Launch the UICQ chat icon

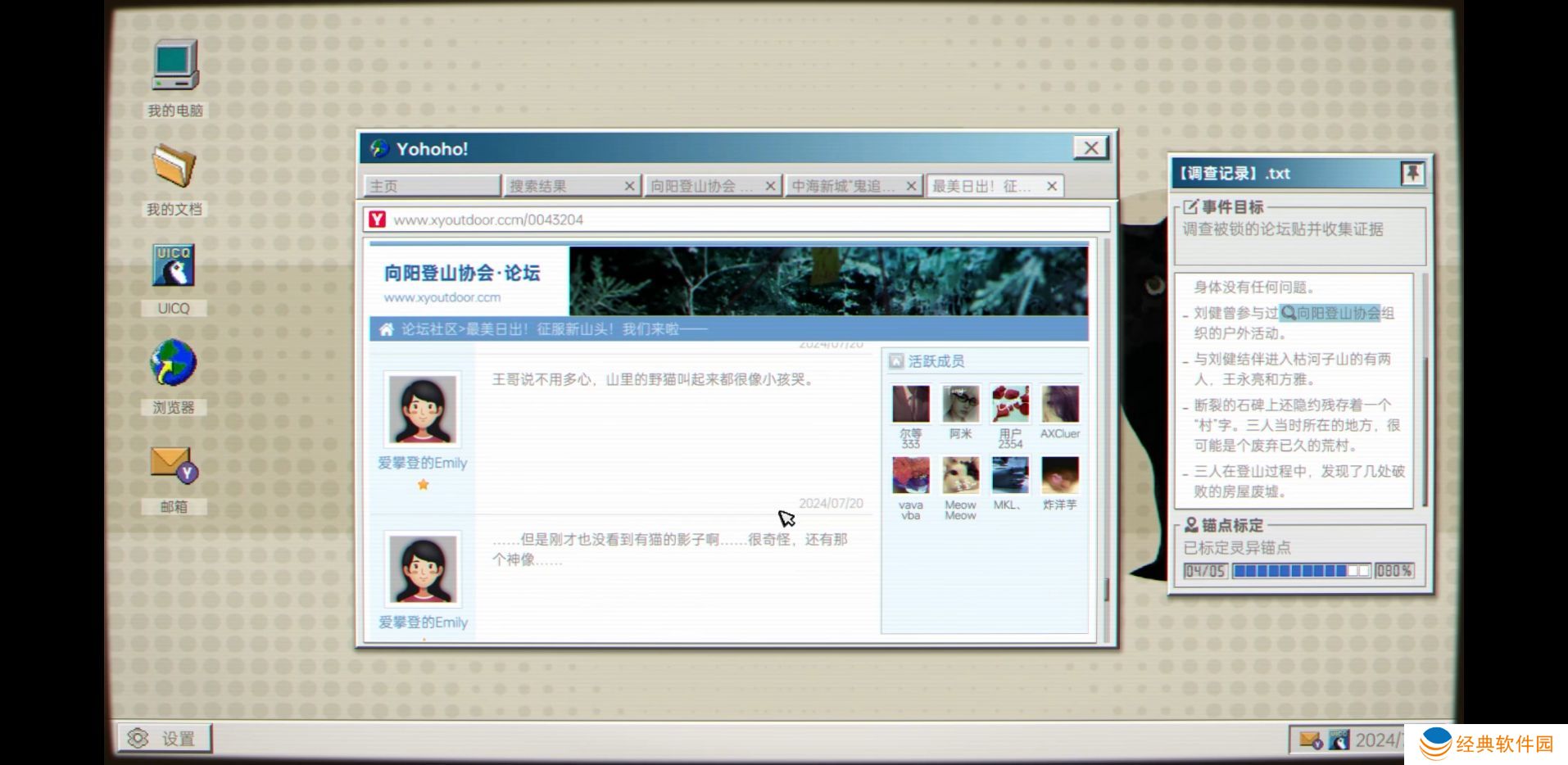174,265
